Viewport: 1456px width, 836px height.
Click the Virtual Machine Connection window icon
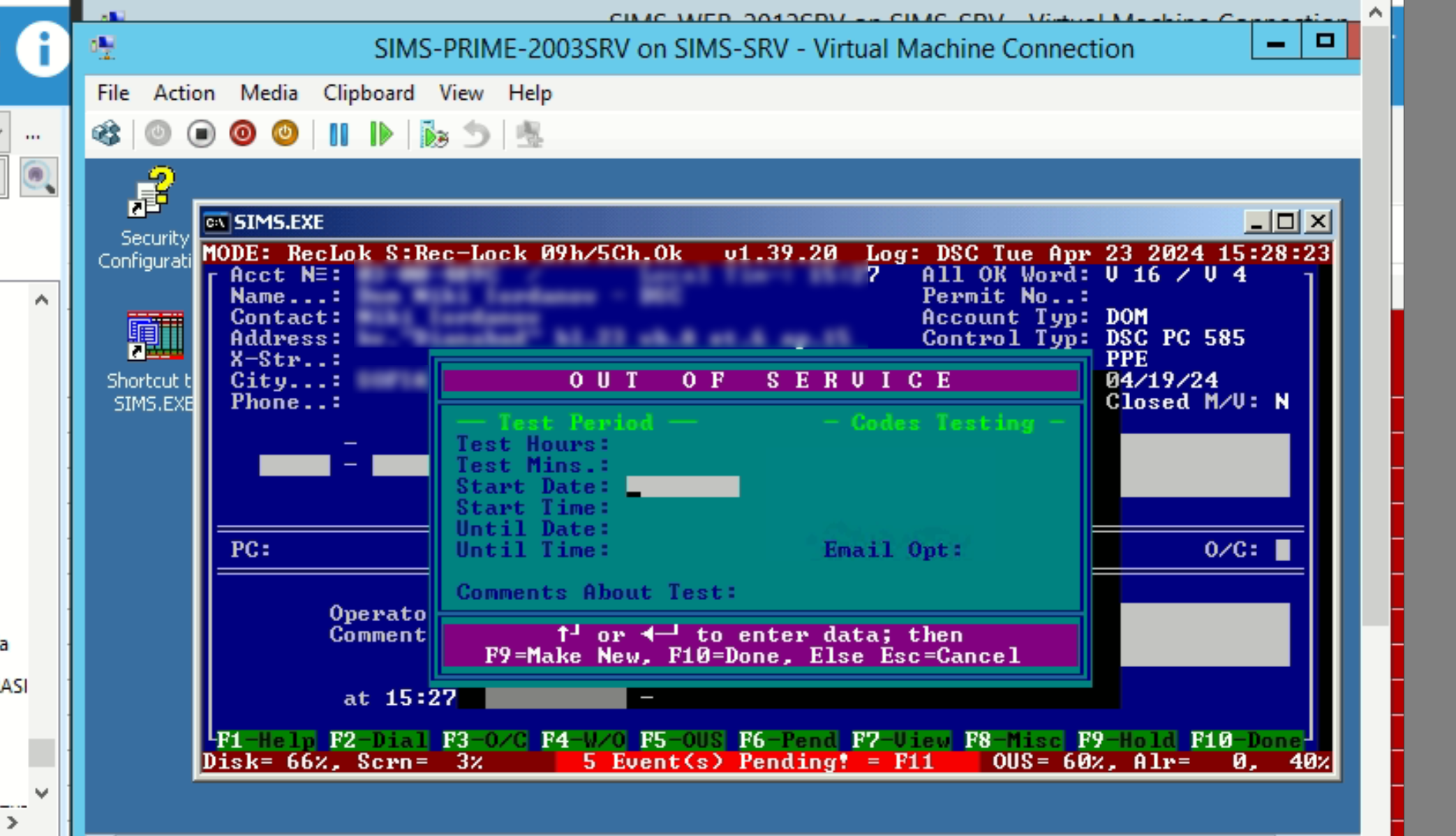tap(104, 47)
